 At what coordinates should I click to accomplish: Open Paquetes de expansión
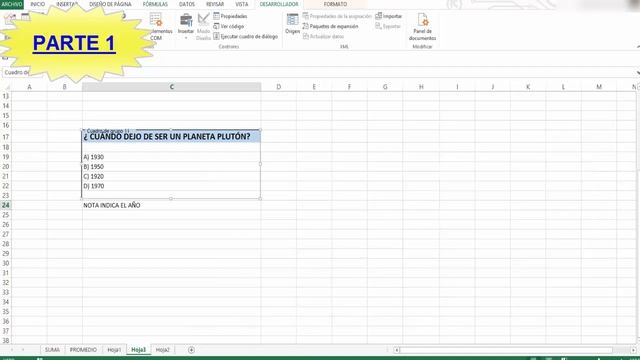(x=330, y=26)
